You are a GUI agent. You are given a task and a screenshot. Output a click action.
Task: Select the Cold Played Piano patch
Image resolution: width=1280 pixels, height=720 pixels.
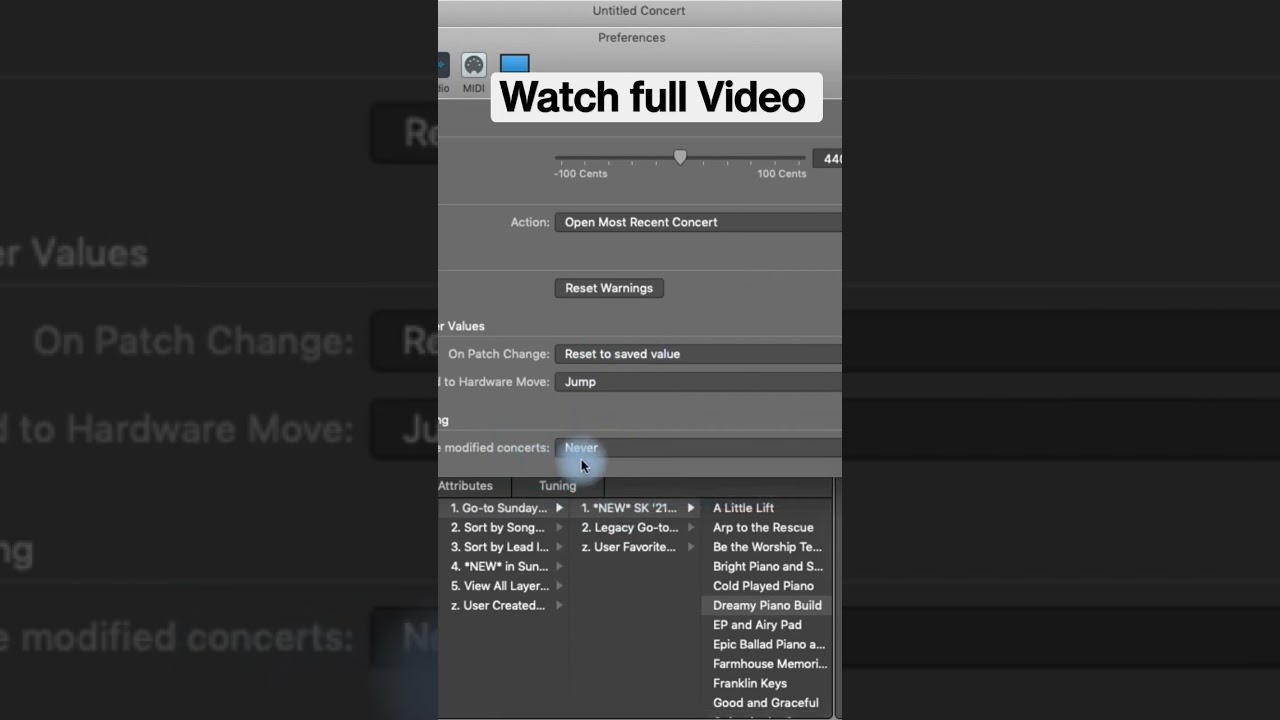coord(763,586)
